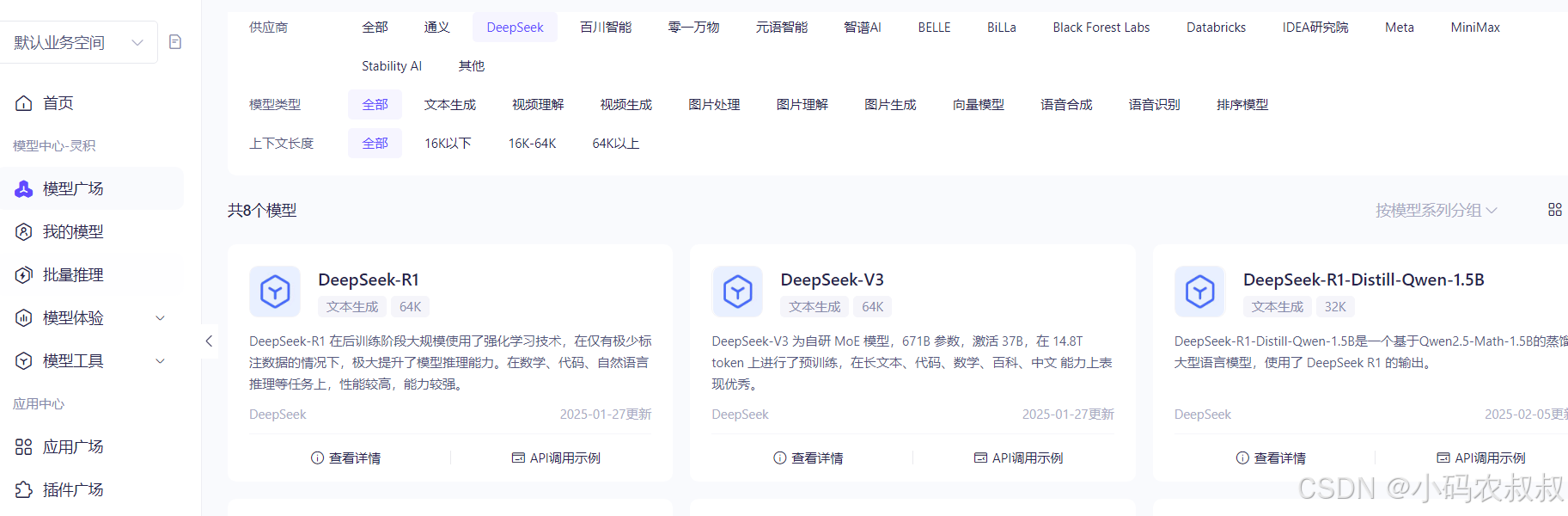The image size is (1568, 516).
Task: Expand the 模型工具 submenu chevron
Action: point(160,361)
